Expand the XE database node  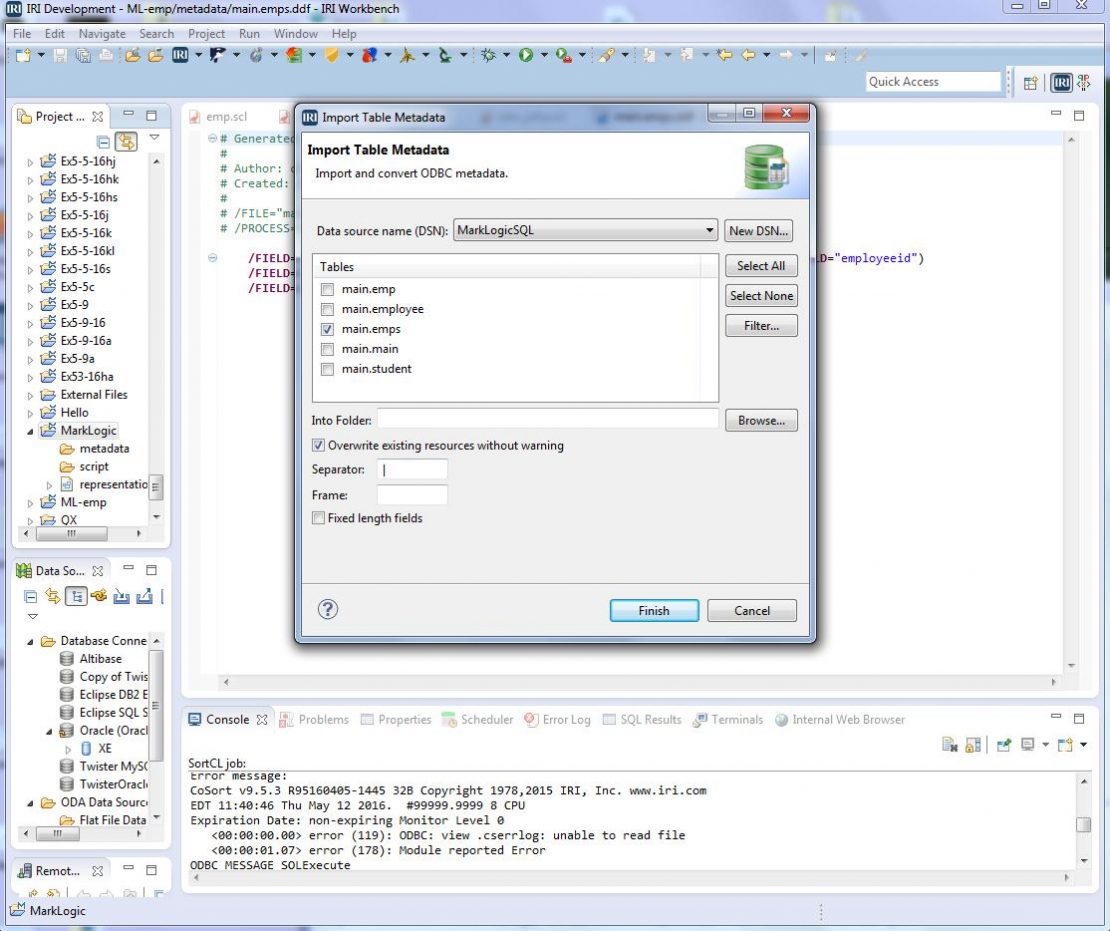tap(69, 748)
